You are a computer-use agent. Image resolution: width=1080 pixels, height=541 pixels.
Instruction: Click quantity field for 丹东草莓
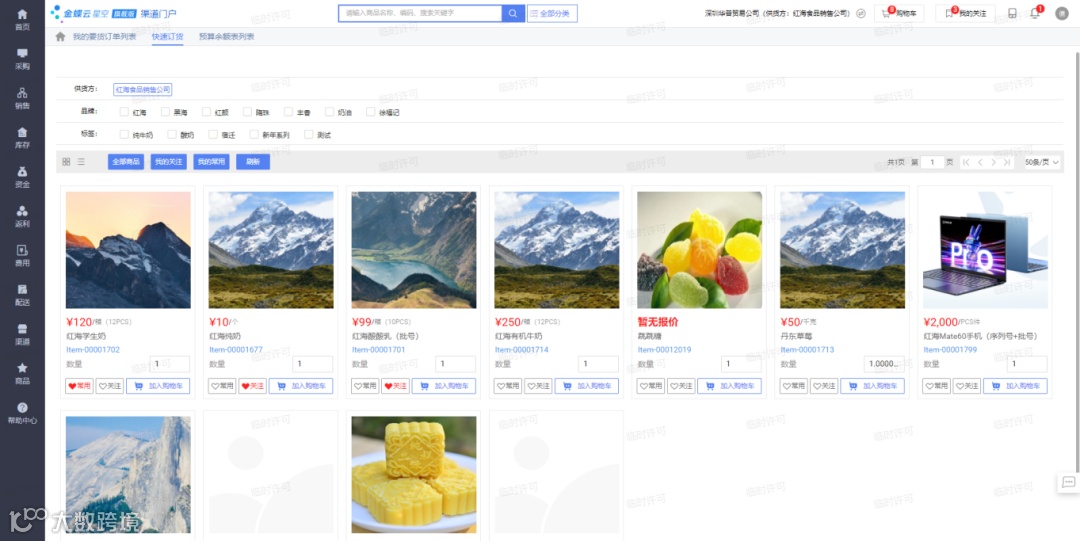pos(884,364)
